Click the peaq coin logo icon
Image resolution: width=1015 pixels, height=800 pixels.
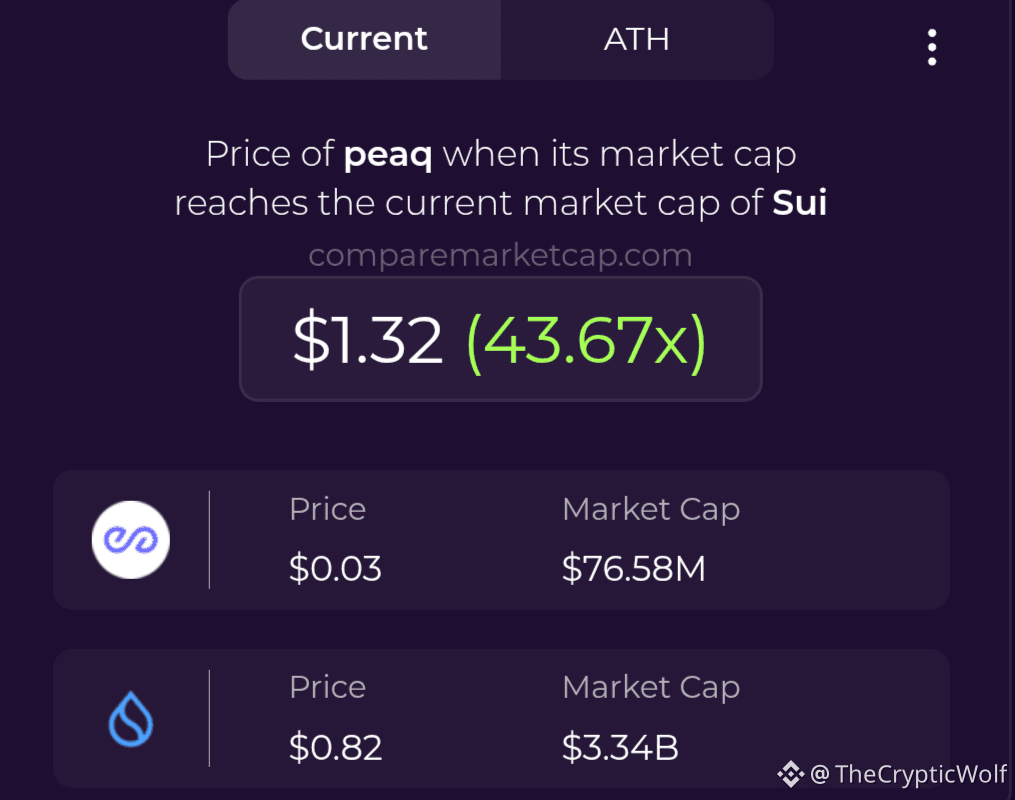click(131, 540)
